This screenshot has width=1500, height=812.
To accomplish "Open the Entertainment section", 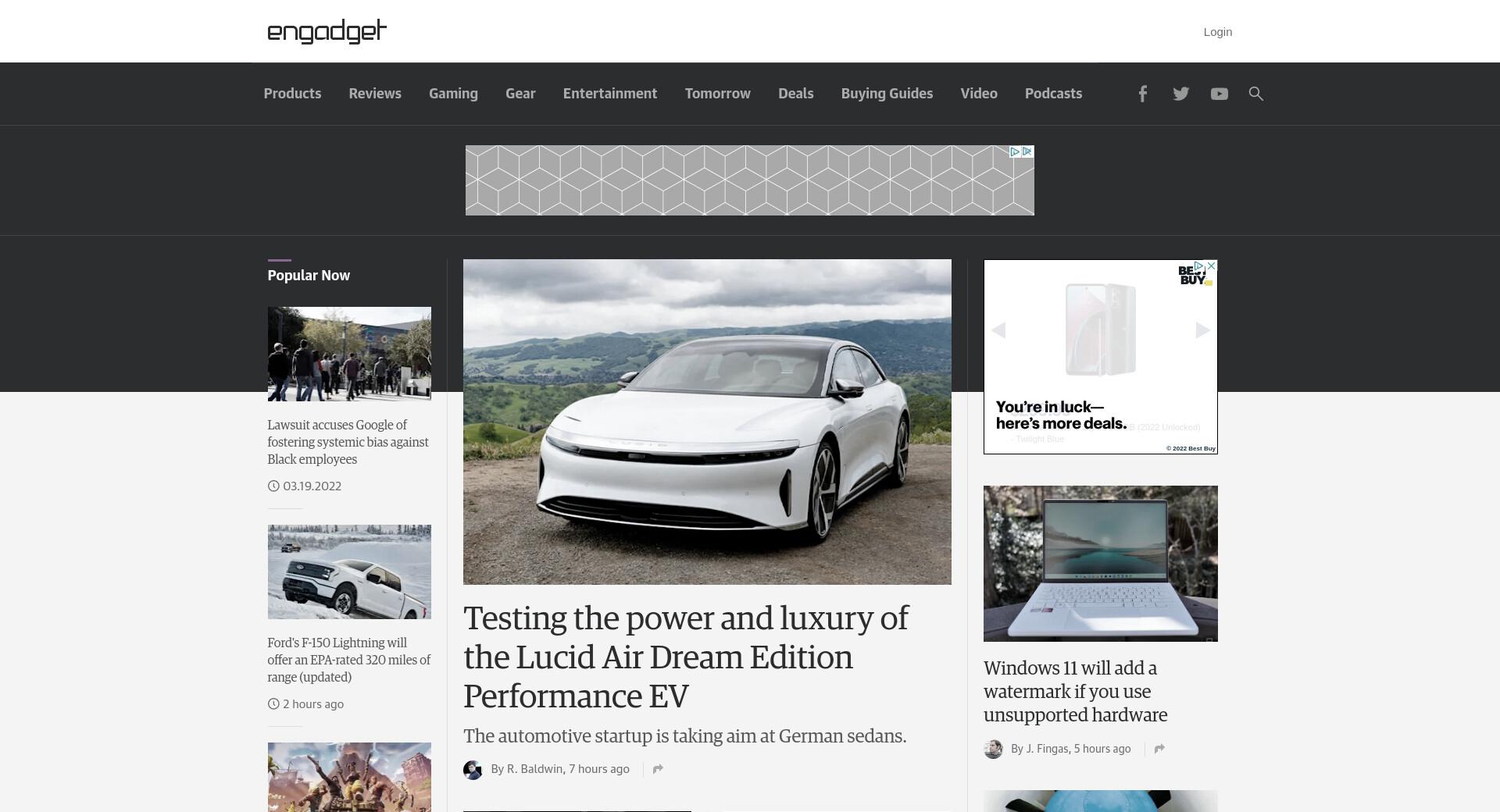I will click(x=610, y=94).
